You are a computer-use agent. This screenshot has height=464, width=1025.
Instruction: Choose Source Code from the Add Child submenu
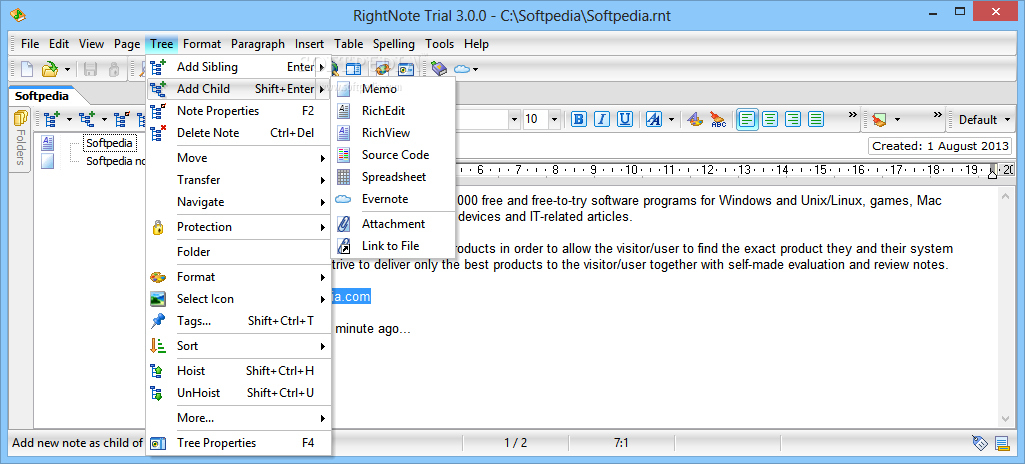(393, 155)
